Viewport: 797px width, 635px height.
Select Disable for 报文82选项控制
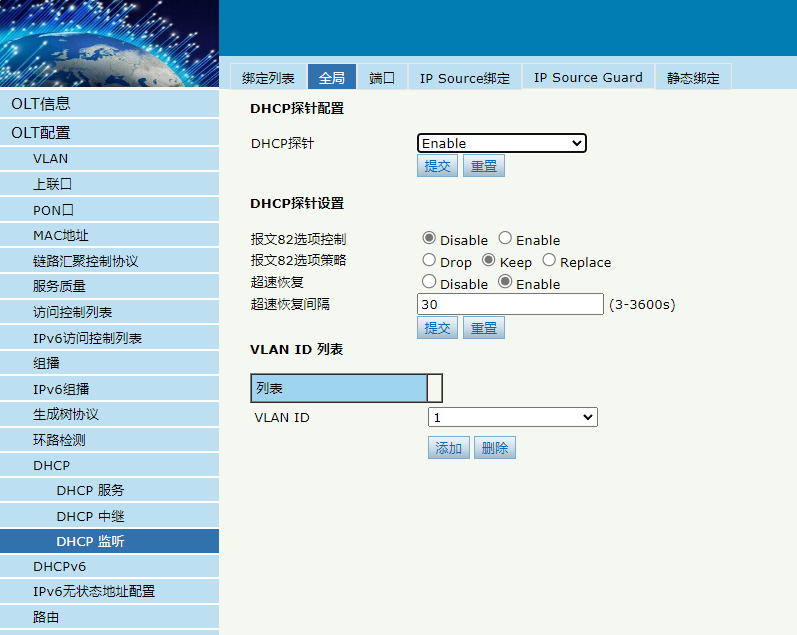click(429, 238)
